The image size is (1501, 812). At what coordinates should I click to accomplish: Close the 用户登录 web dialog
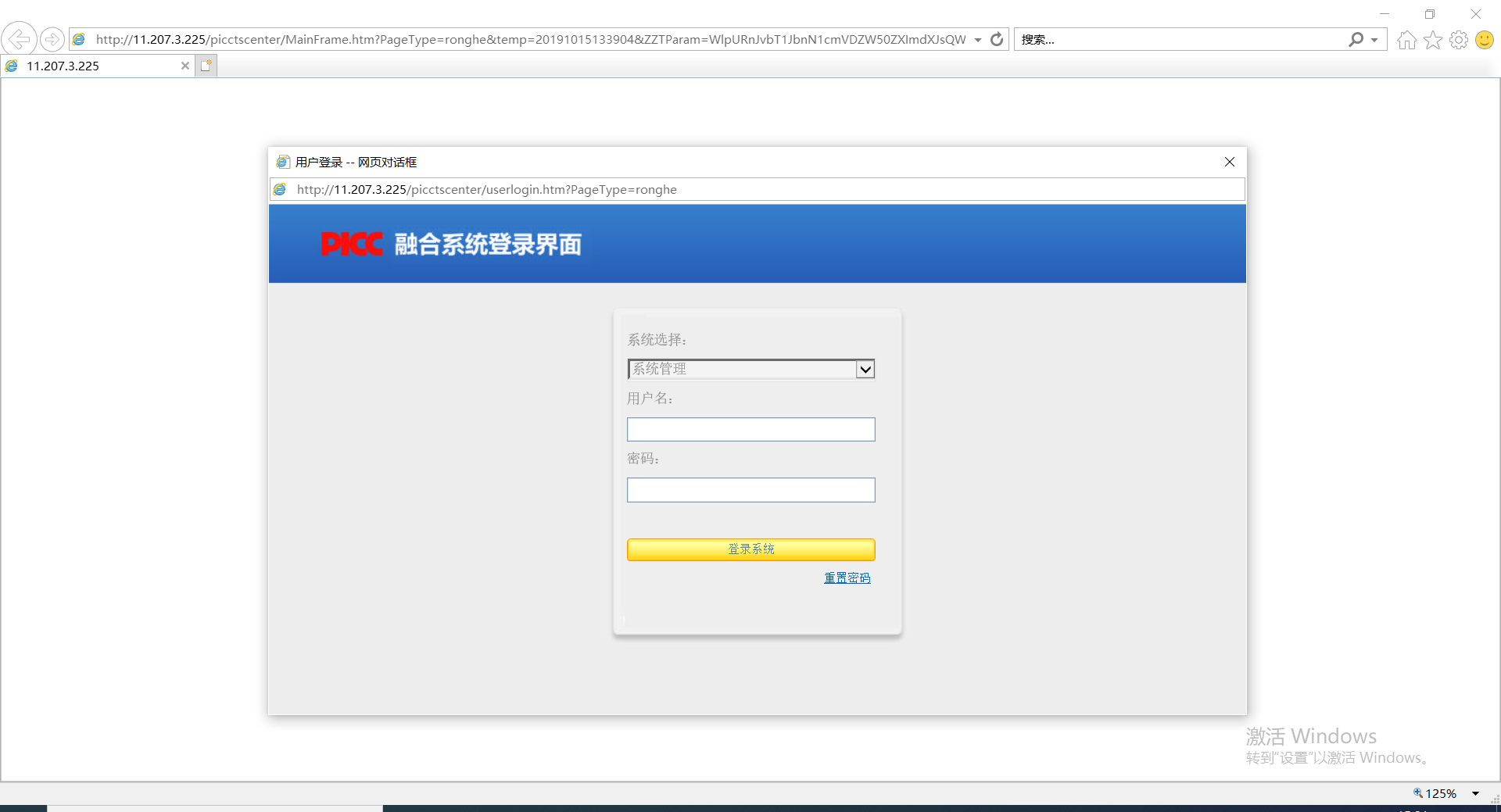coord(1230,162)
